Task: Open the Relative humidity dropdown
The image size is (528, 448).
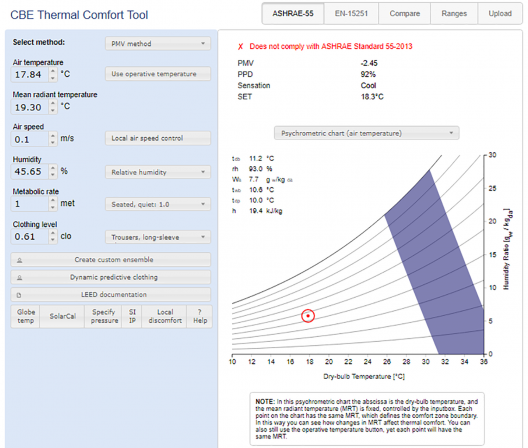Action: click(158, 172)
